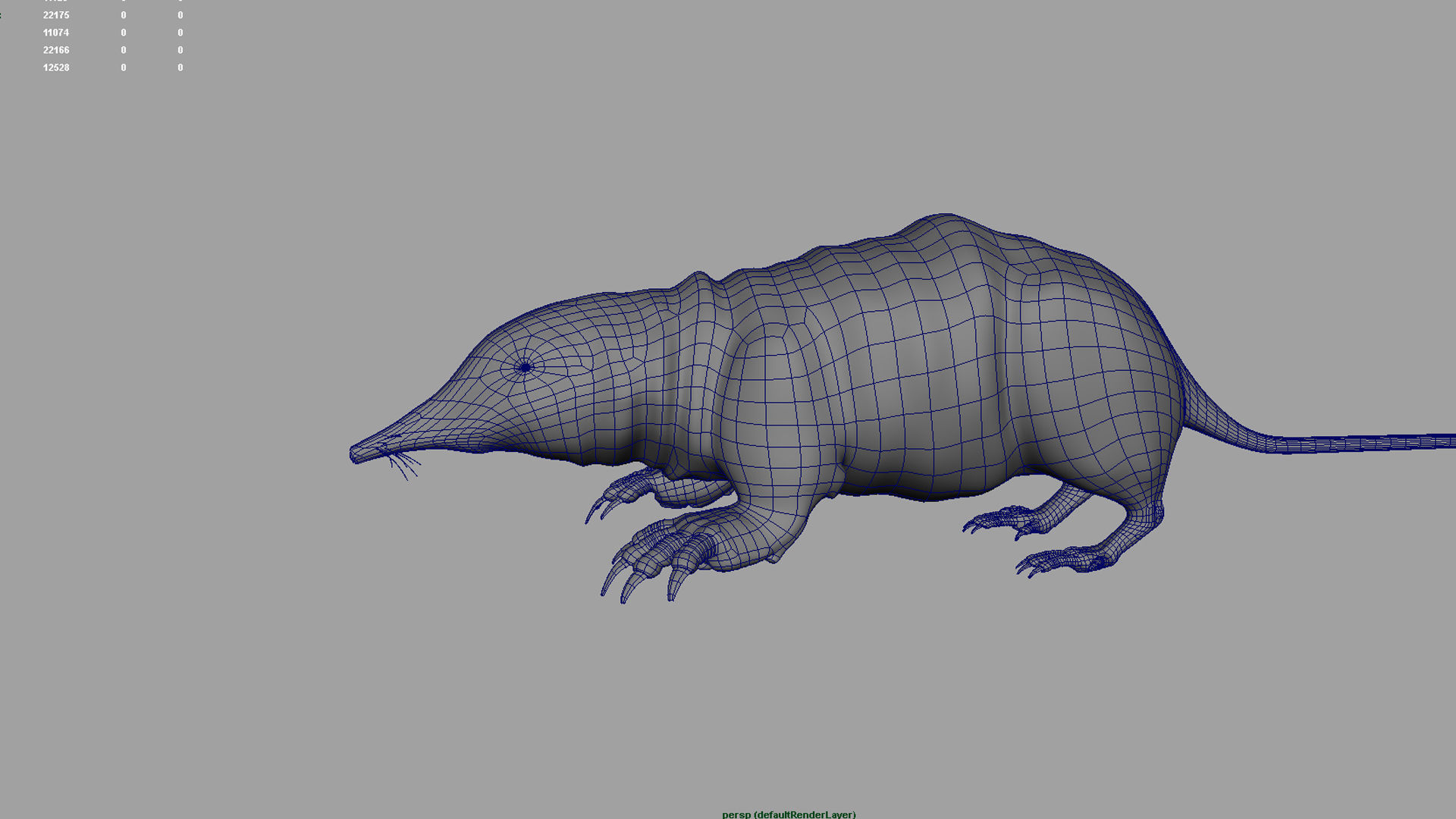Click the mole's eye on the mesh

(525, 366)
